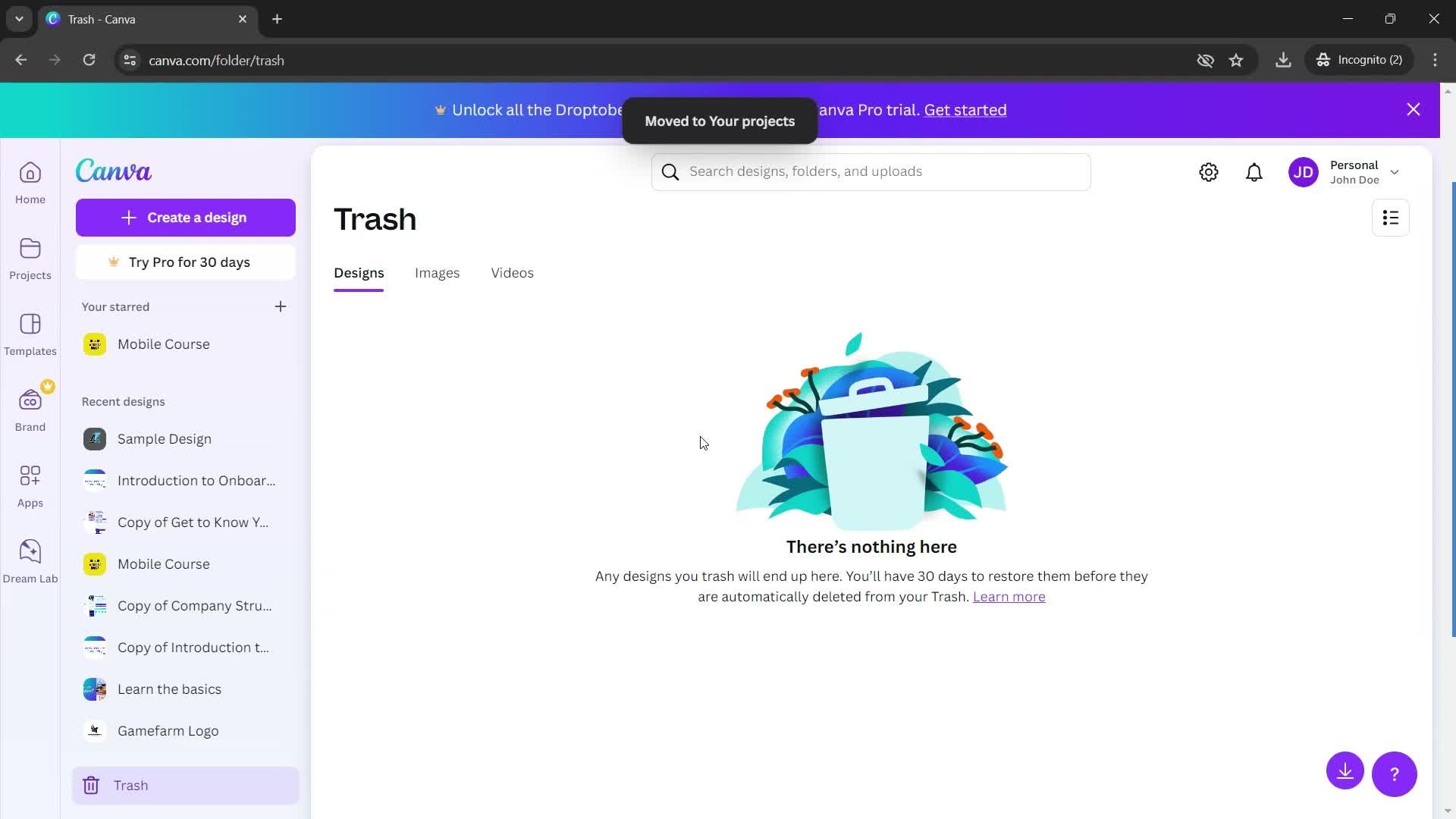Open Copy of Company Stru... design
This screenshot has height=819, width=1456.
186,606
